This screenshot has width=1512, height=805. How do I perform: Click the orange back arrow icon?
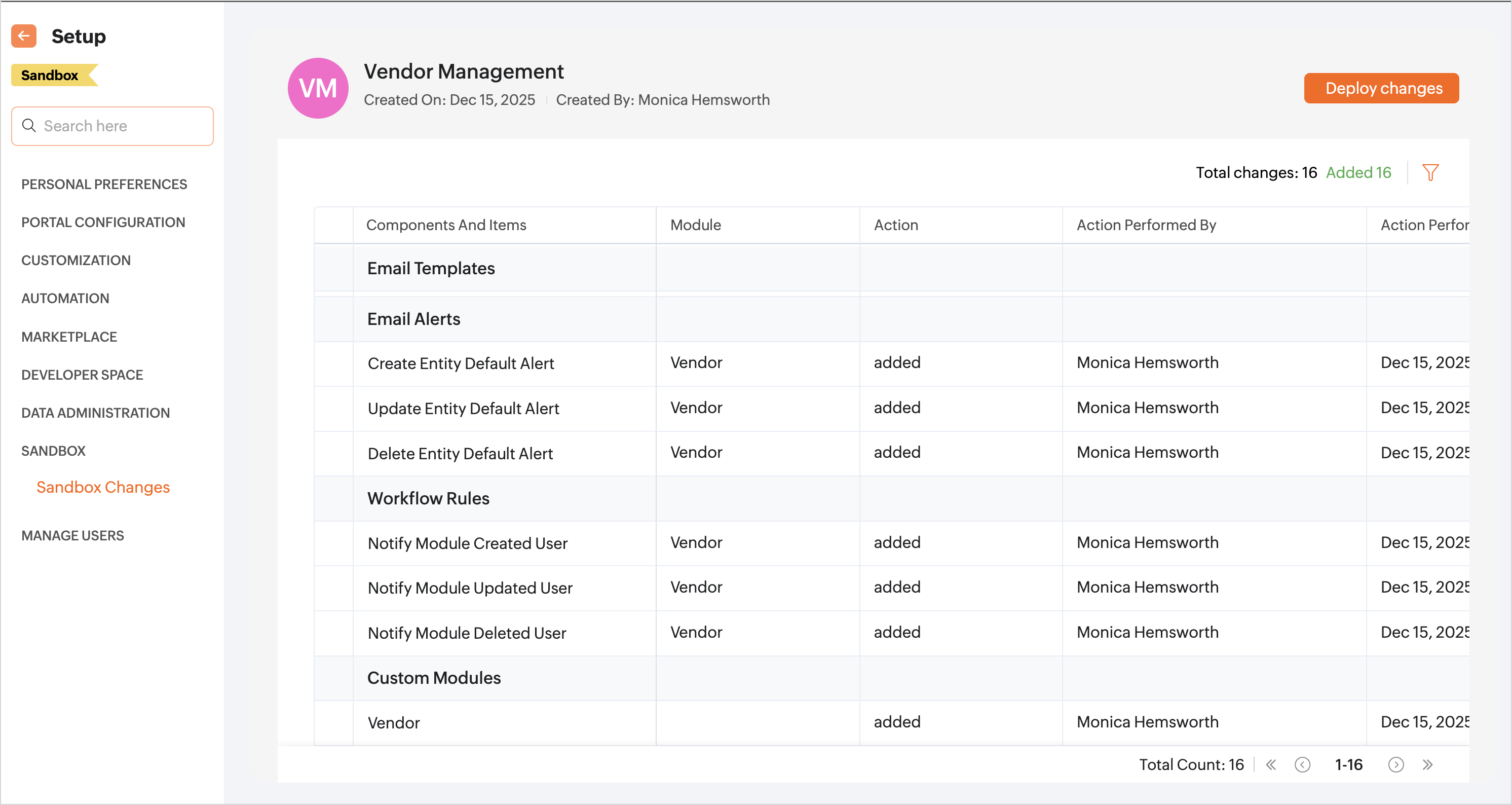point(23,36)
